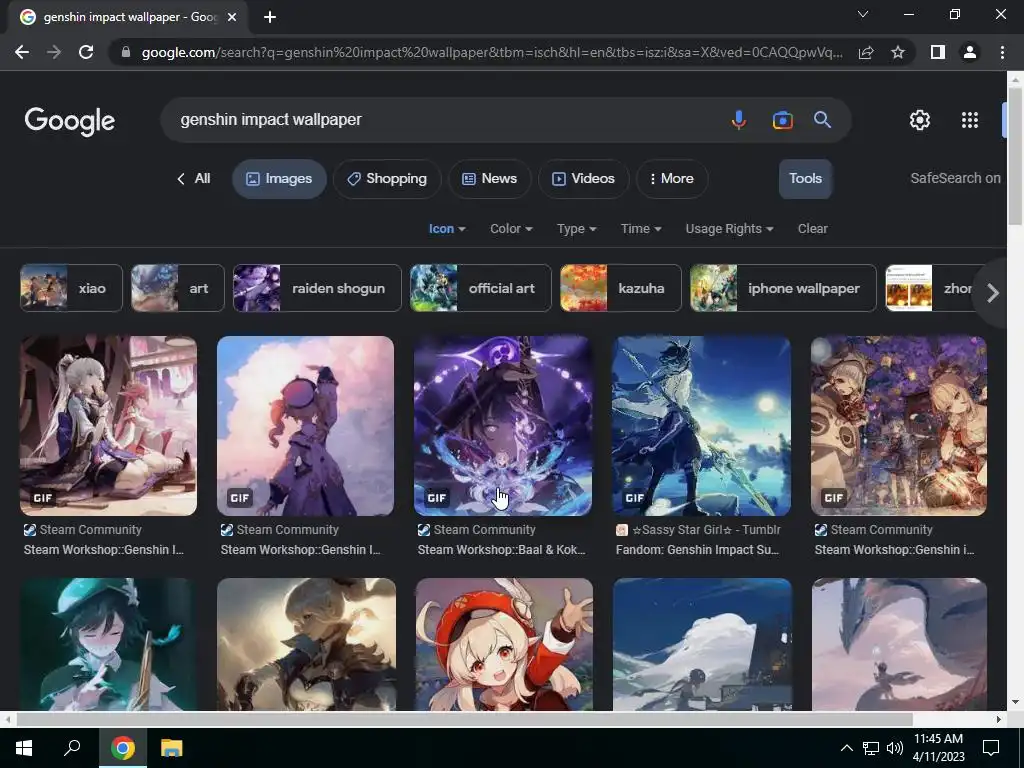Open the volume control in tray
Screen dimensions: 1024x768
point(895,748)
